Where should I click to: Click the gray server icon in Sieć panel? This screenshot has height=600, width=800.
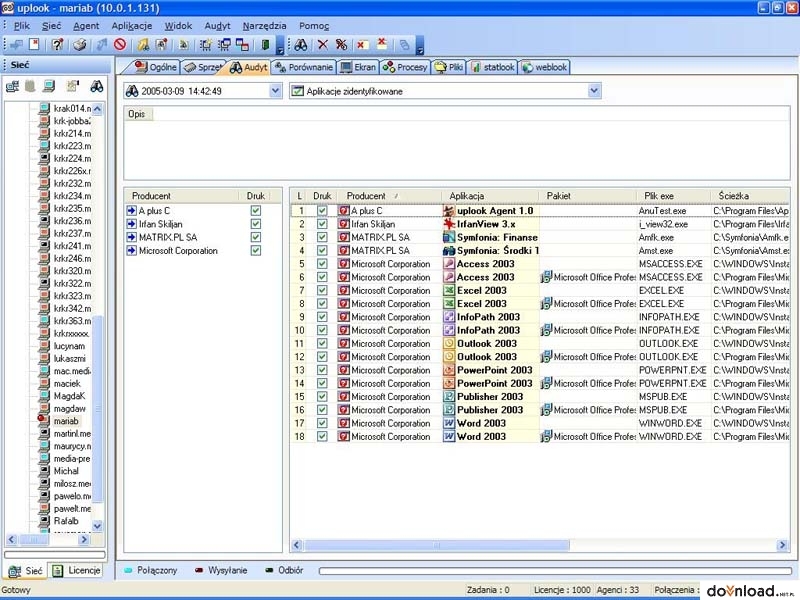(x=30, y=86)
